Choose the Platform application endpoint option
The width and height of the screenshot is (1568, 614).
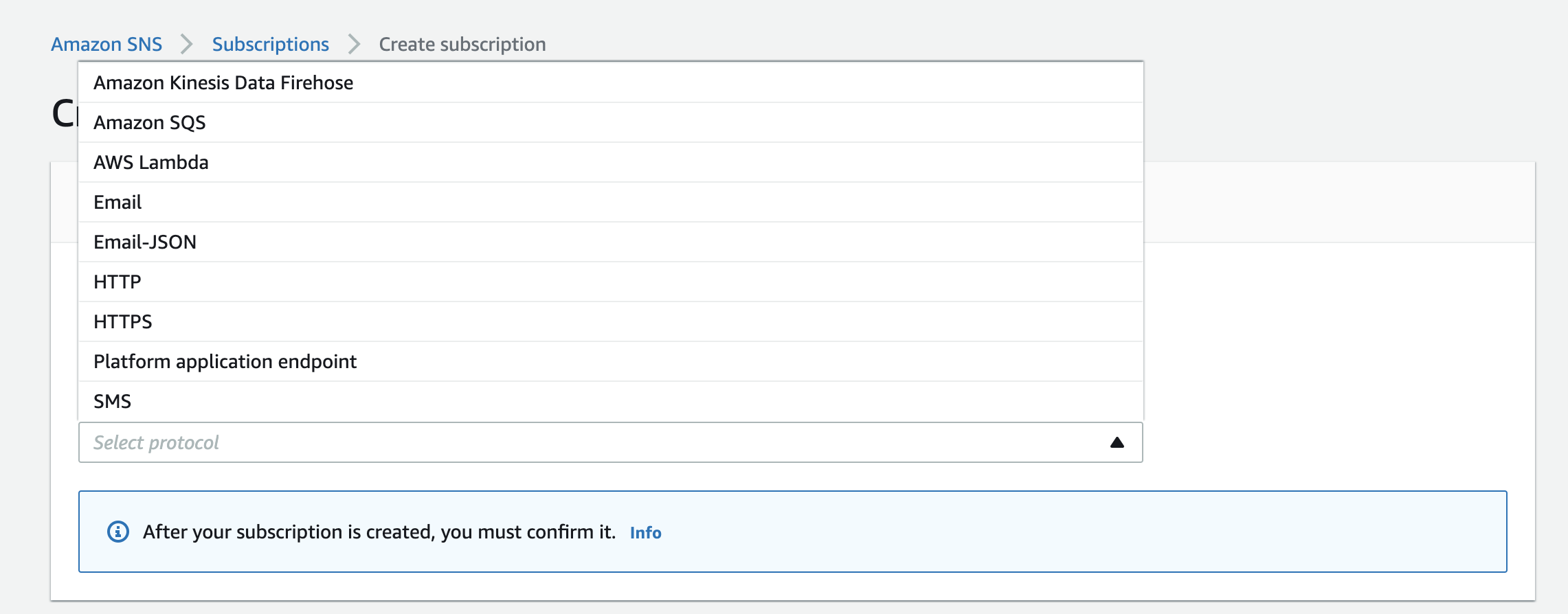225,361
